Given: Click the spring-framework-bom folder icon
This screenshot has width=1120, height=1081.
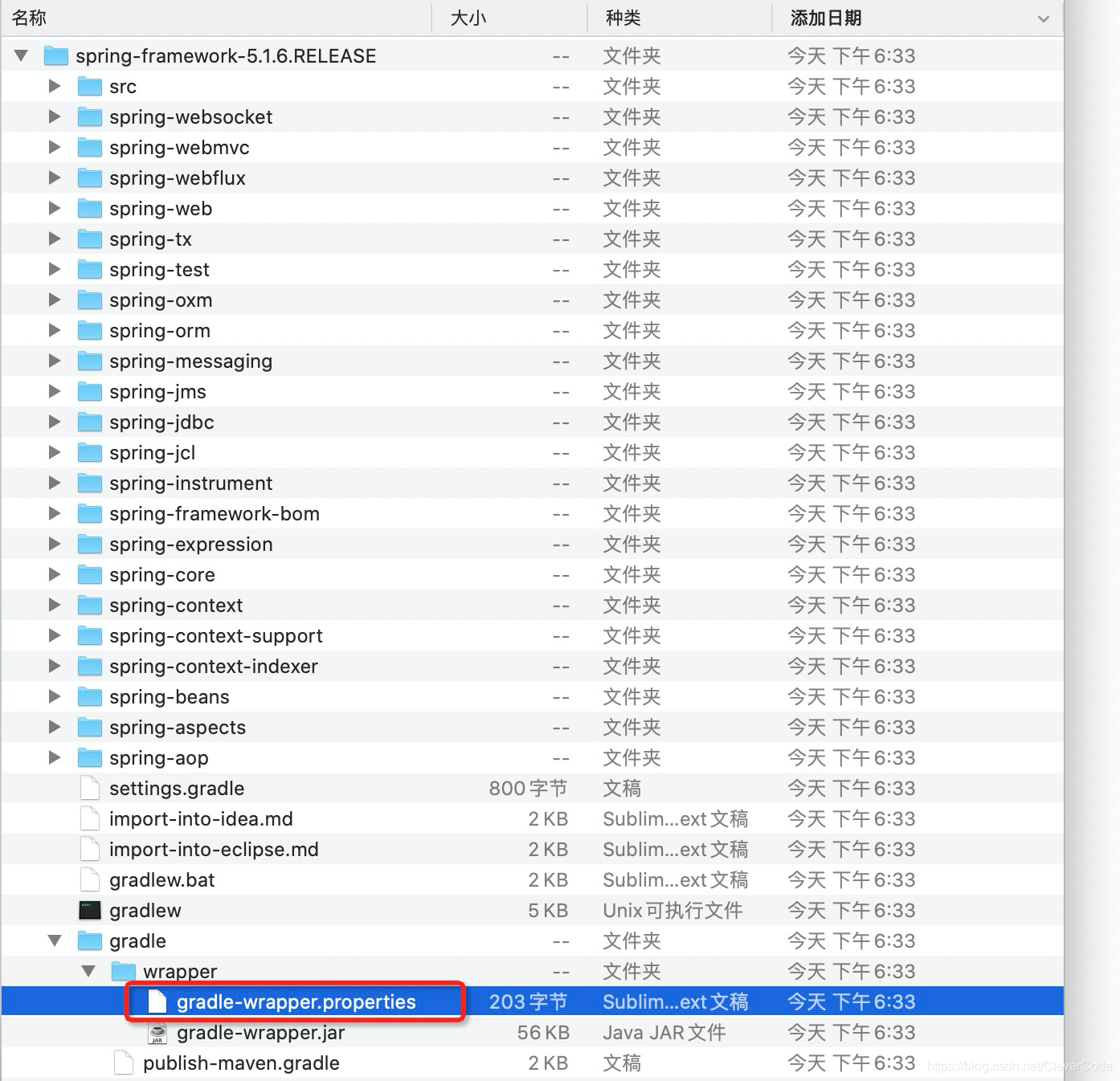Looking at the screenshot, I should coord(89,513).
